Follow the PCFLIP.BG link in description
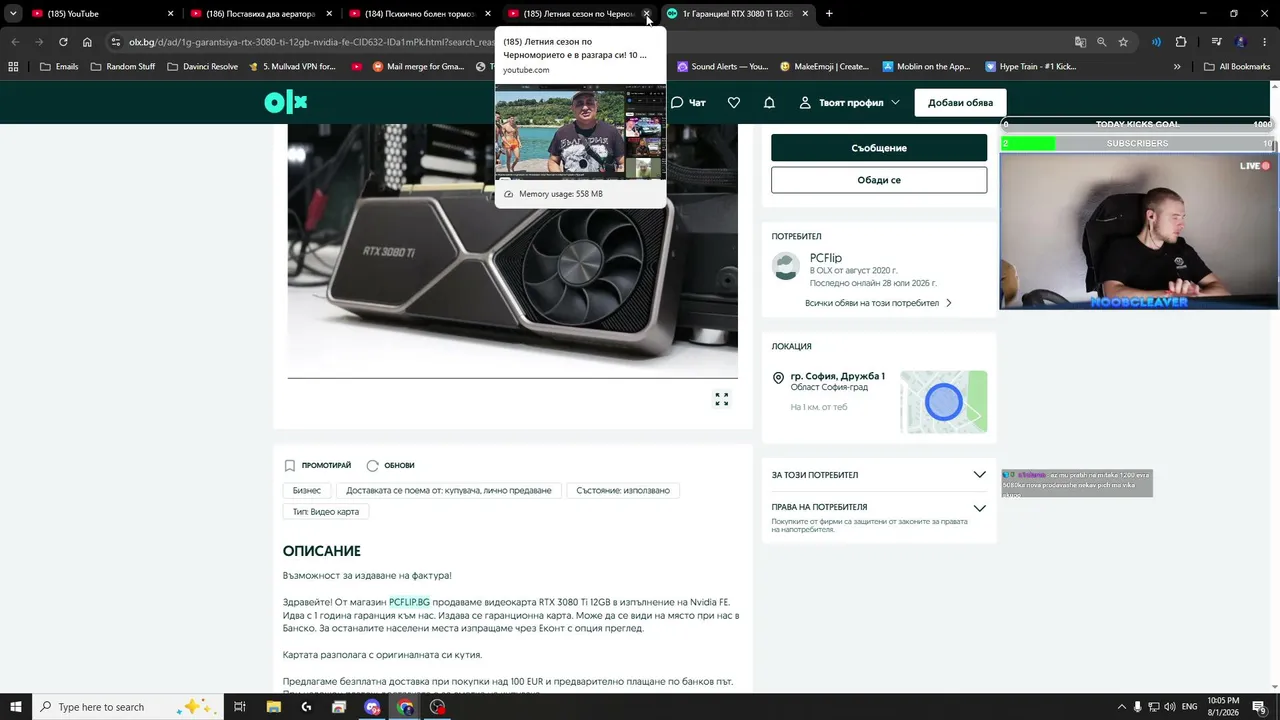Screen dimensions: 1280x720 [409, 602]
